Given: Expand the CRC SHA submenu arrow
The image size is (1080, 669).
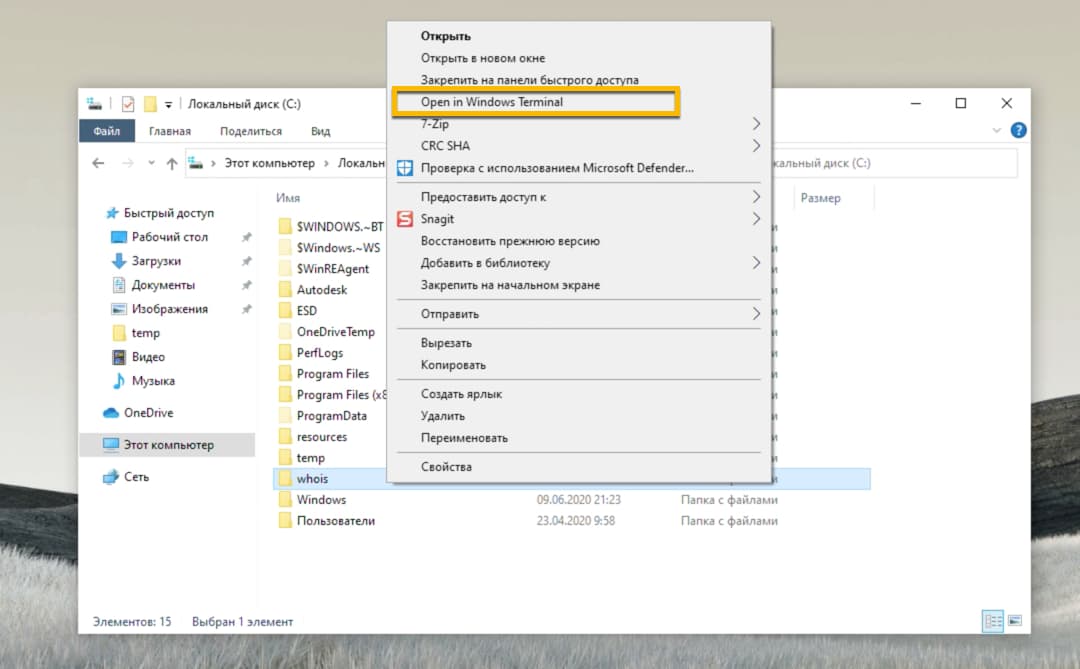Looking at the screenshot, I should [x=756, y=146].
